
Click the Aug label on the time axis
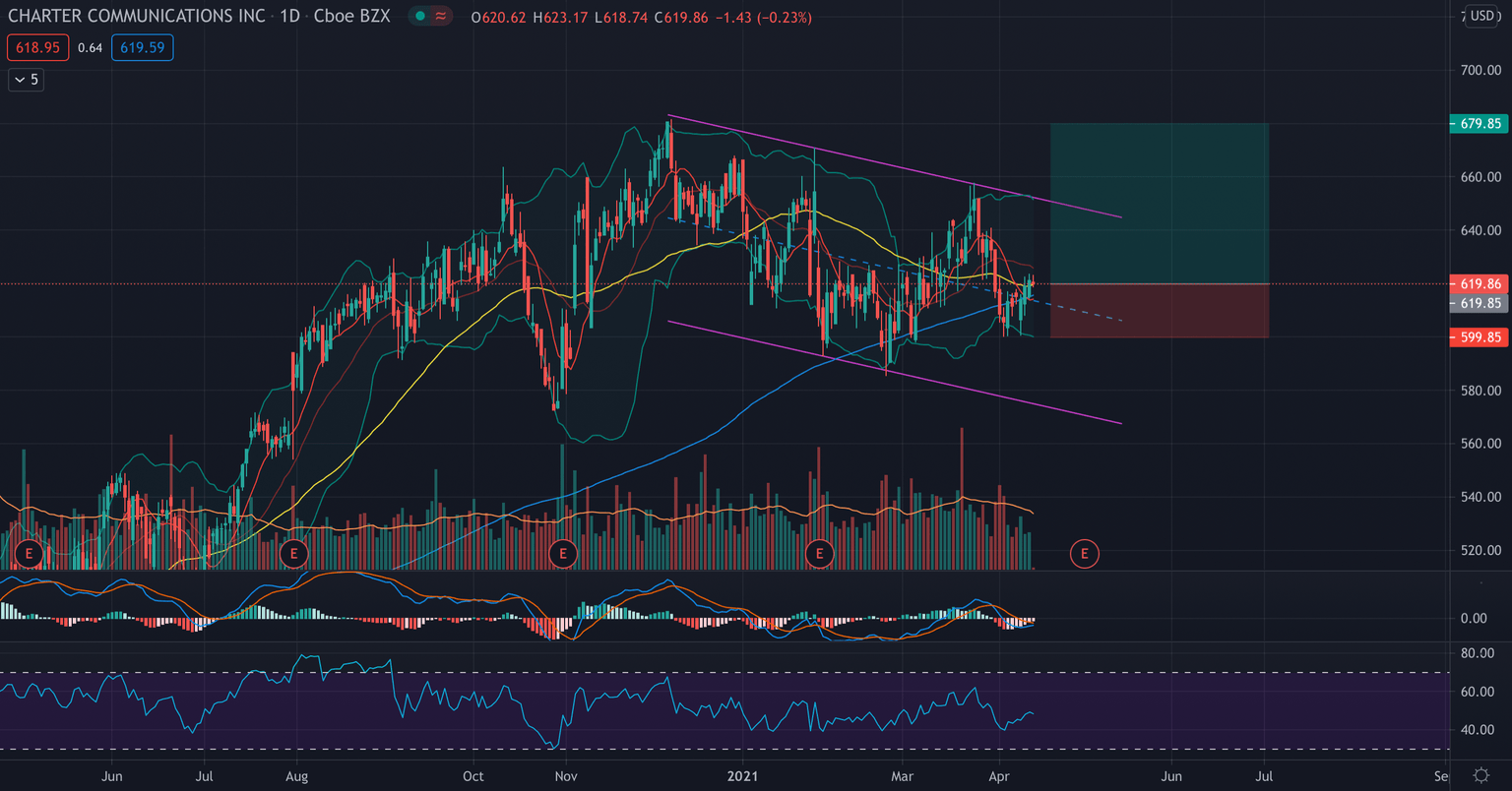pos(296,776)
